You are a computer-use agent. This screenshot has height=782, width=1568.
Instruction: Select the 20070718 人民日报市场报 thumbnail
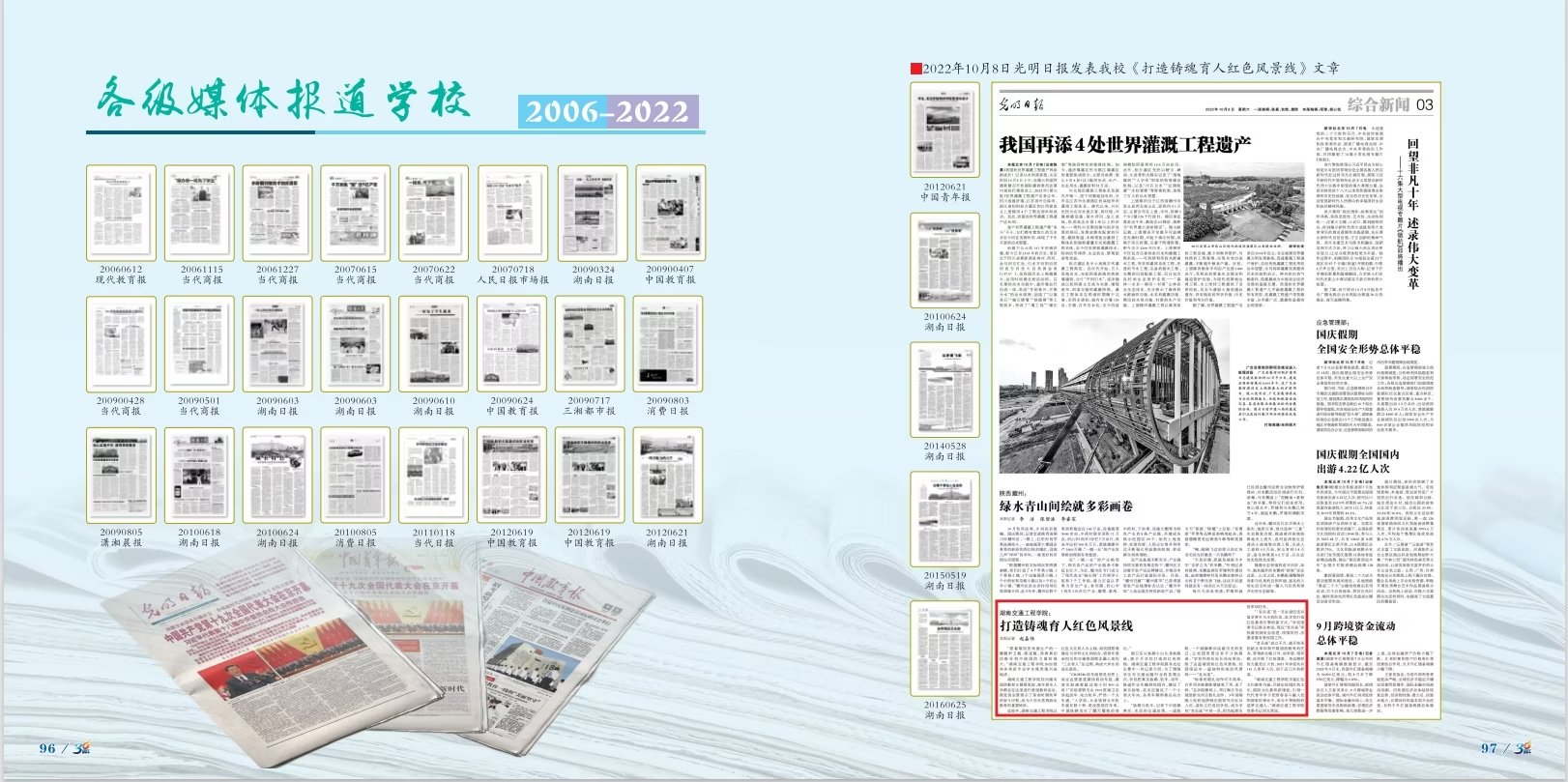coord(512,213)
